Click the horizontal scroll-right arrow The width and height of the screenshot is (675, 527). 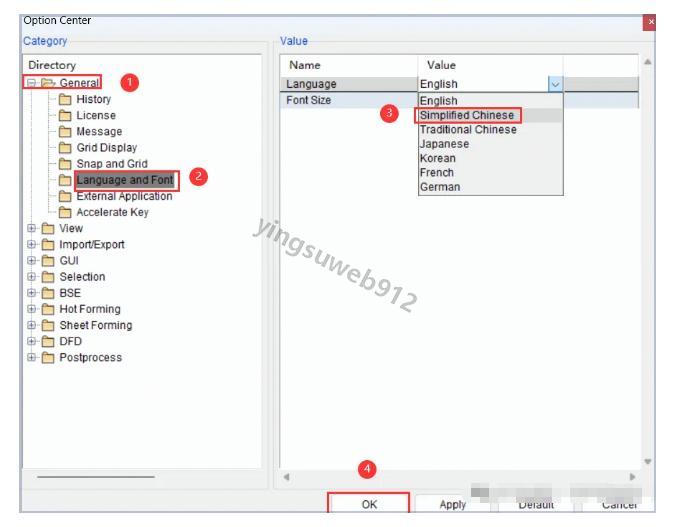tap(632, 477)
